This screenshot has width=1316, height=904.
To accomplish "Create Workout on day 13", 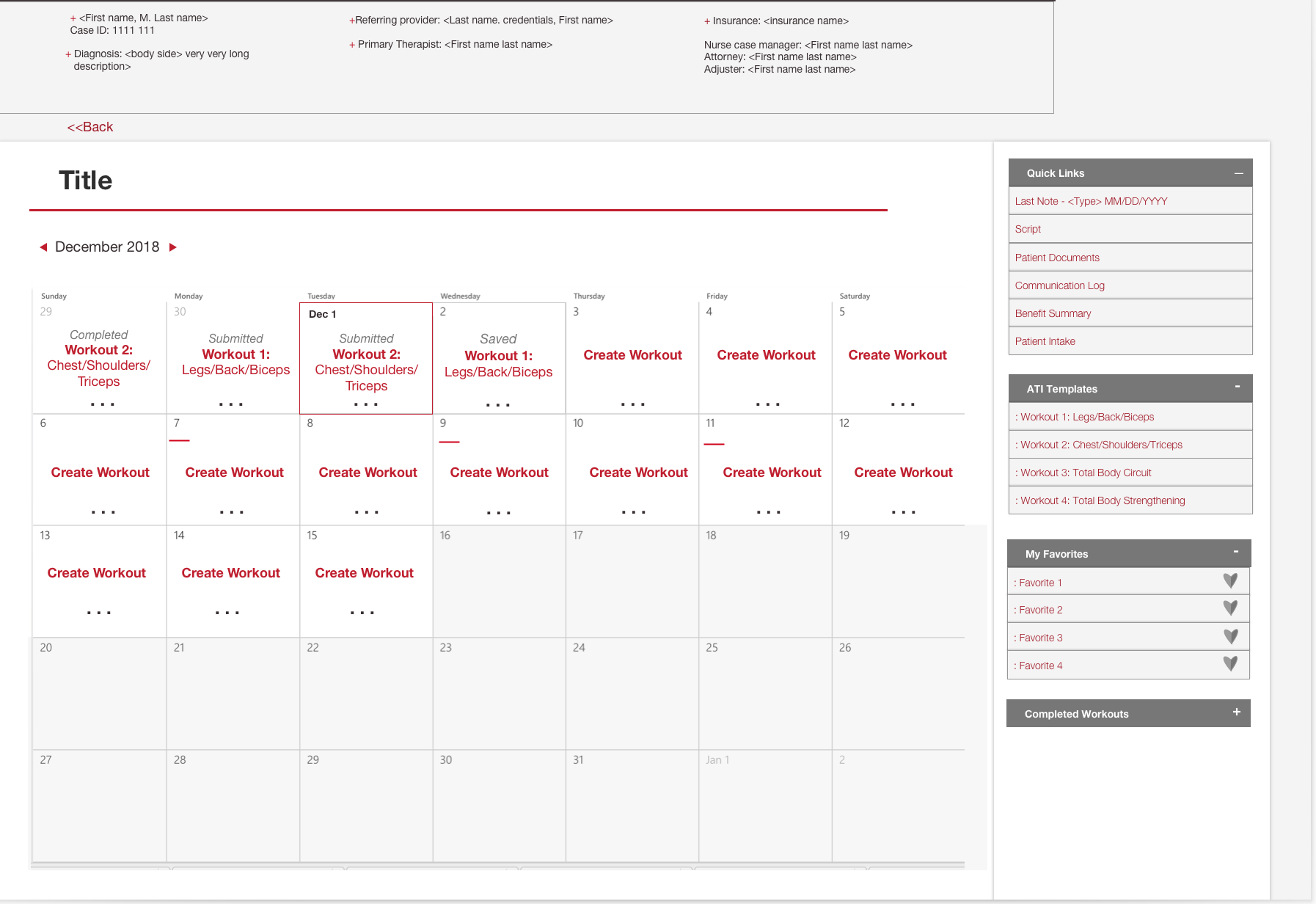I will coord(96,573).
